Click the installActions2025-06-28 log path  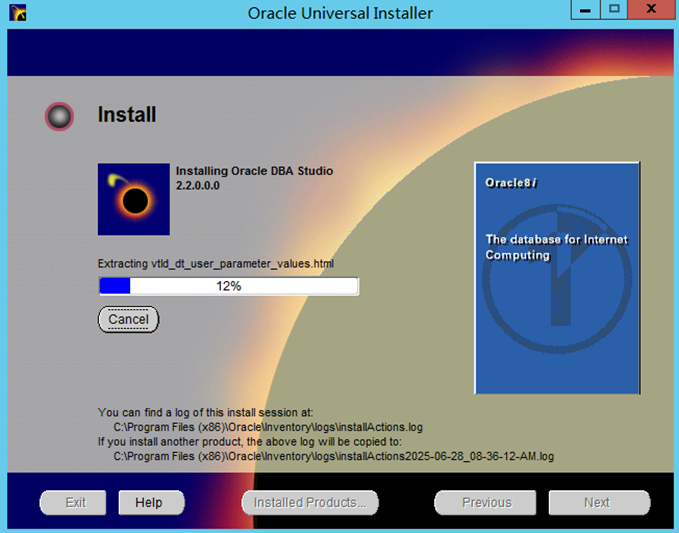(x=333, y=456)
